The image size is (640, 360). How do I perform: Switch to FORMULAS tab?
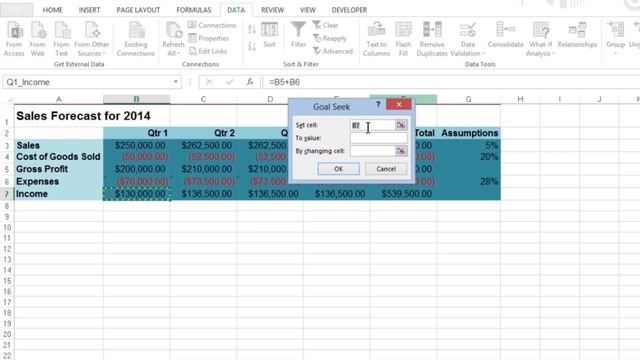coord(194,10)
